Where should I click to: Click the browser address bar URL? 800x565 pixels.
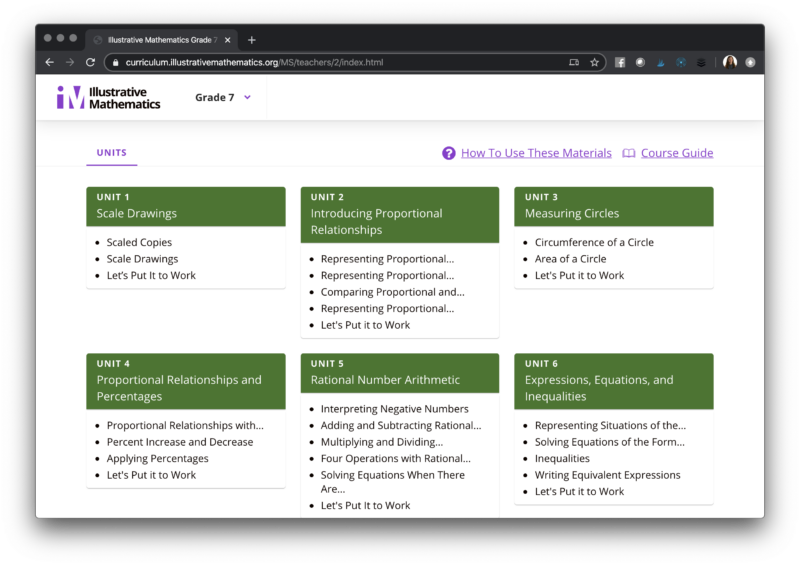(254, 62)
